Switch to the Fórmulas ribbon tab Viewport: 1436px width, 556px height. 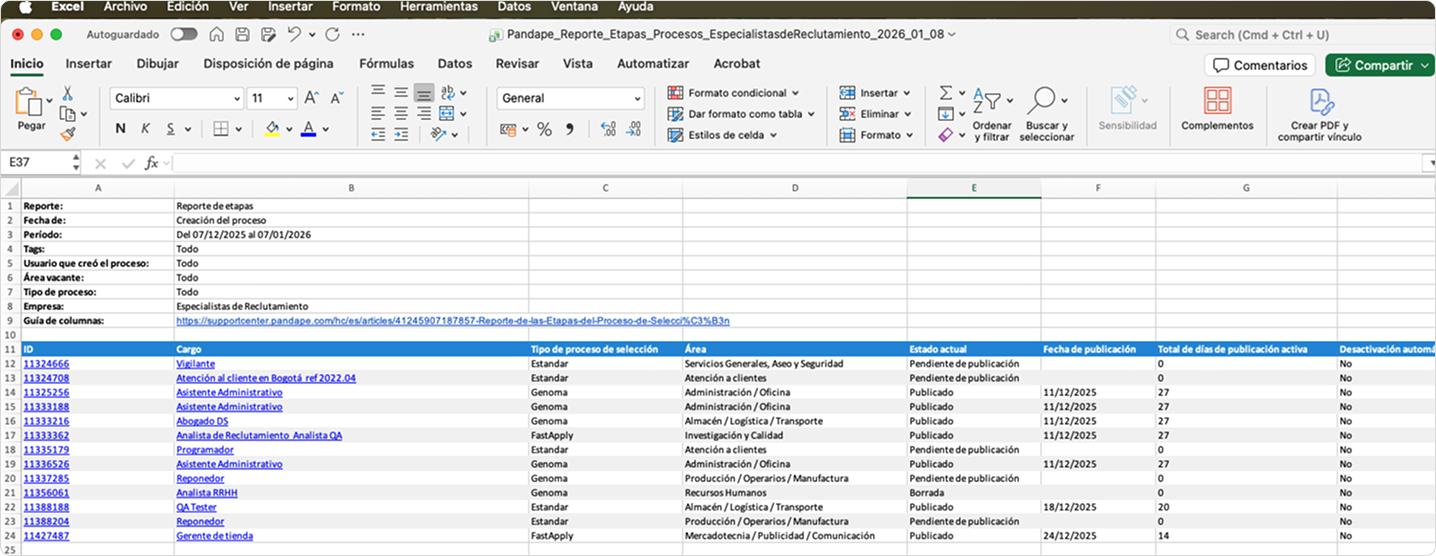[x=386, y=64]
